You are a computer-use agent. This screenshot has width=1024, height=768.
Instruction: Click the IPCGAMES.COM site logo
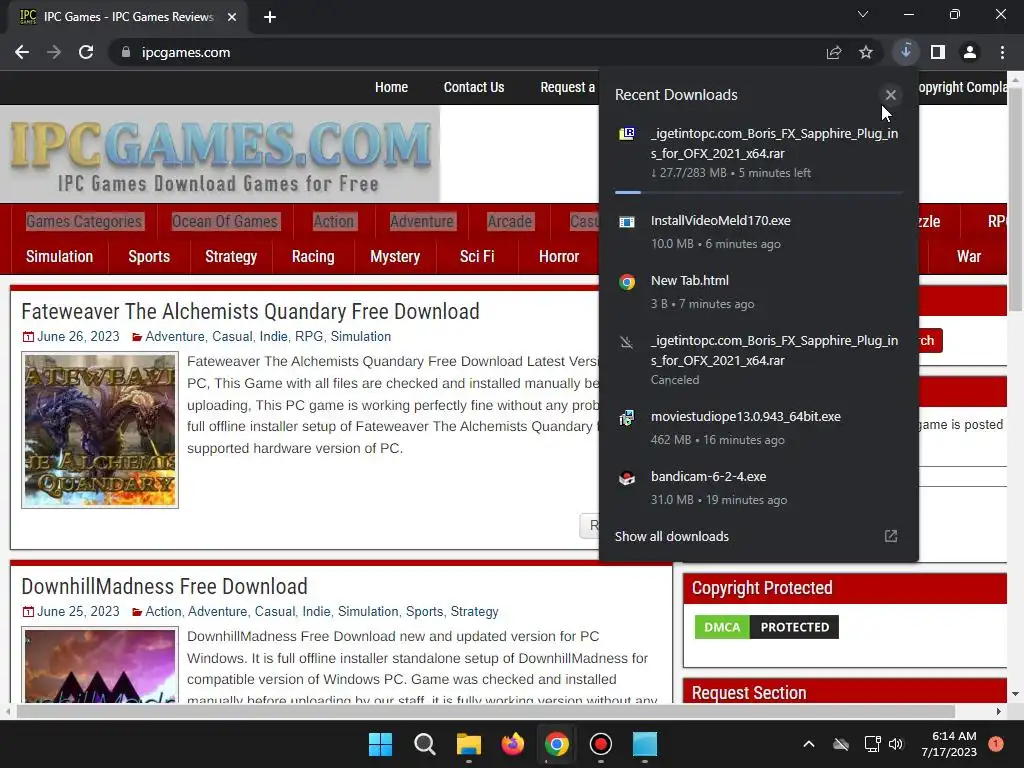[x=220, y=154]
